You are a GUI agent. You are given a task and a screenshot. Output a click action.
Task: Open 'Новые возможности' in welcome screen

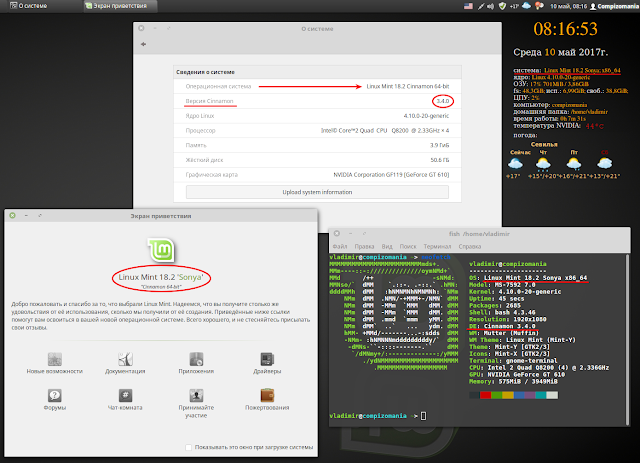55,363
